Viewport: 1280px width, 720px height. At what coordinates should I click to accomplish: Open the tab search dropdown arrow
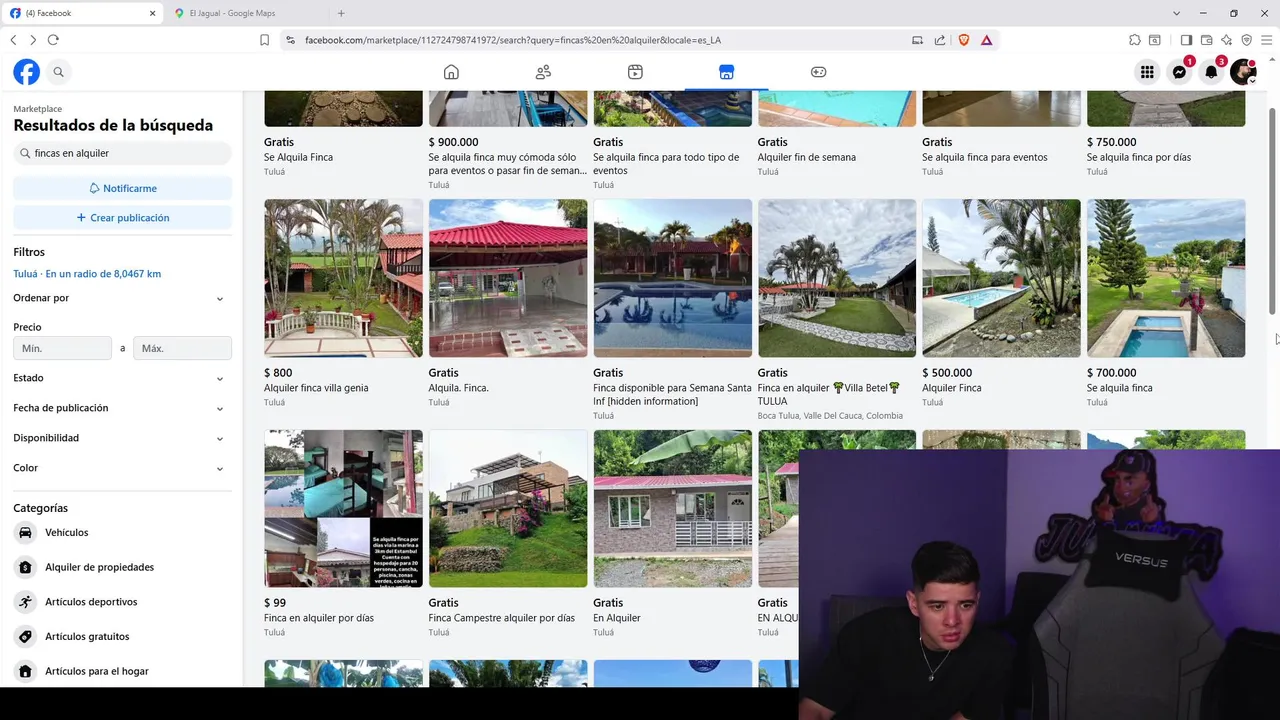[x=1176, y=13]
